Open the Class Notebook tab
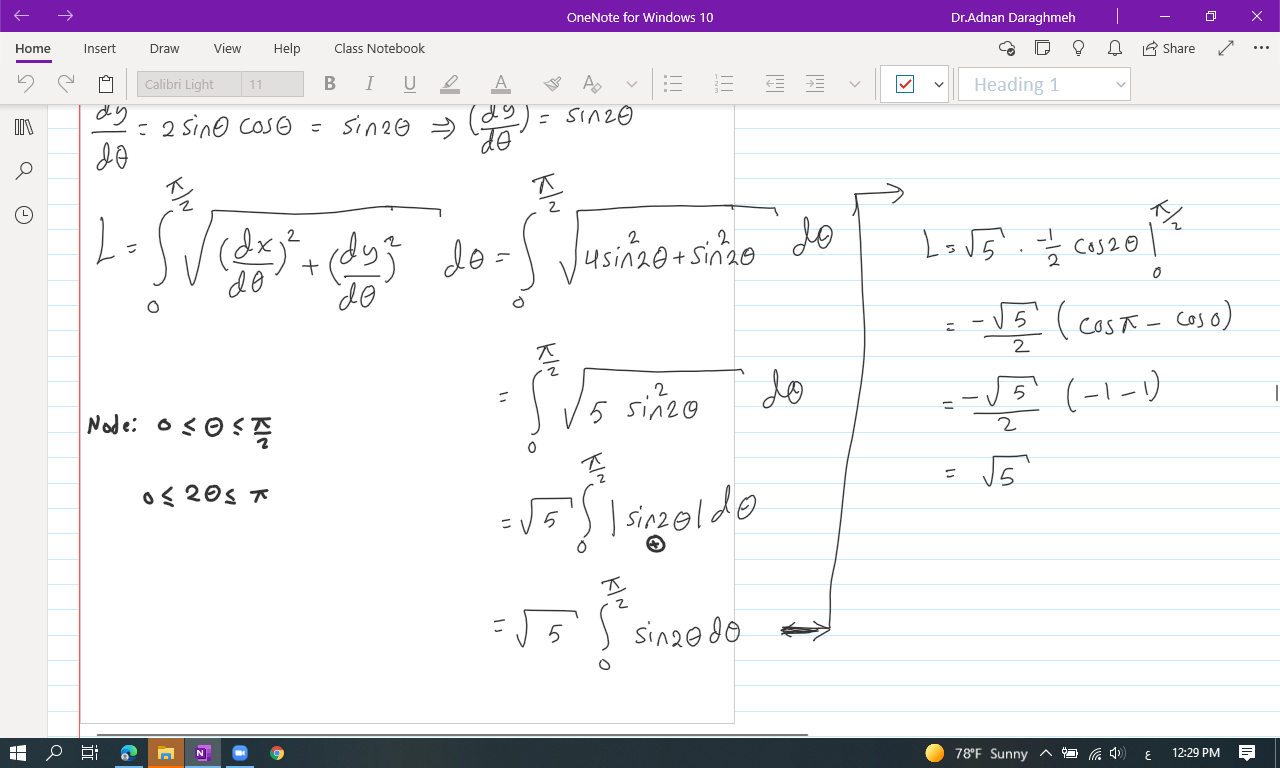The width and height of the screenshot is (1280, 768). click(x=379, y=48)
